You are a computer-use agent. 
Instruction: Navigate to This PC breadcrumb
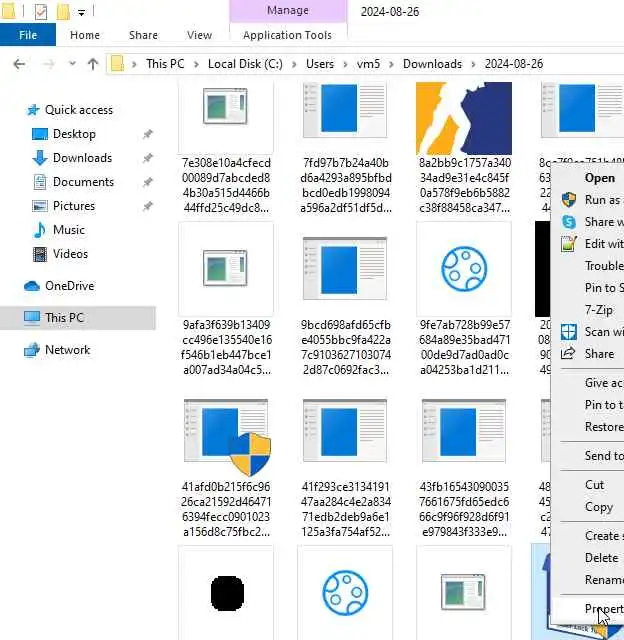165,64
